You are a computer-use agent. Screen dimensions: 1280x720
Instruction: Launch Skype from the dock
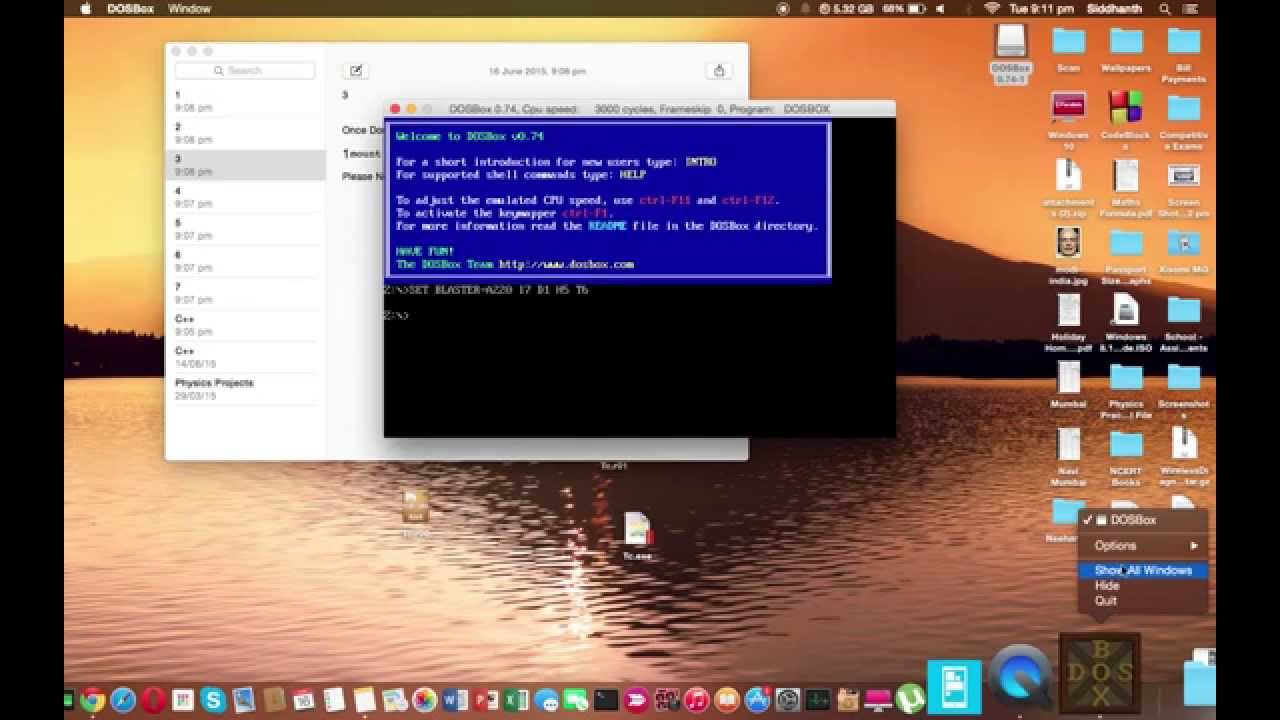(212, 700)
